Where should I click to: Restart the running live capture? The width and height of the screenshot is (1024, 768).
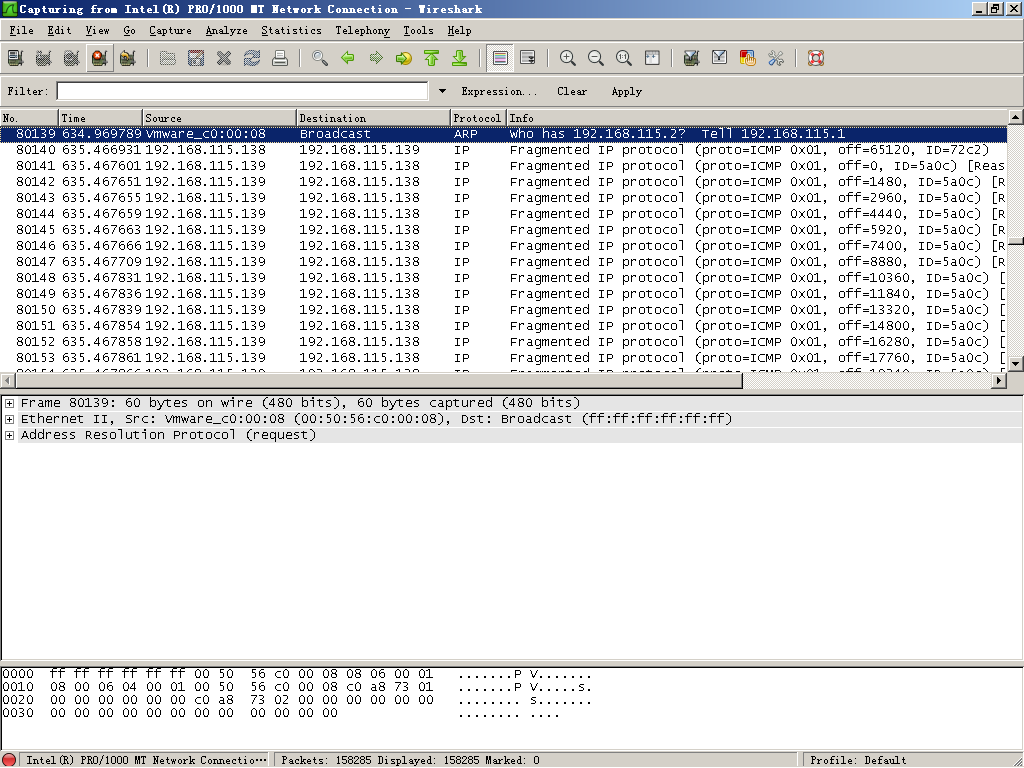[127, 58]
